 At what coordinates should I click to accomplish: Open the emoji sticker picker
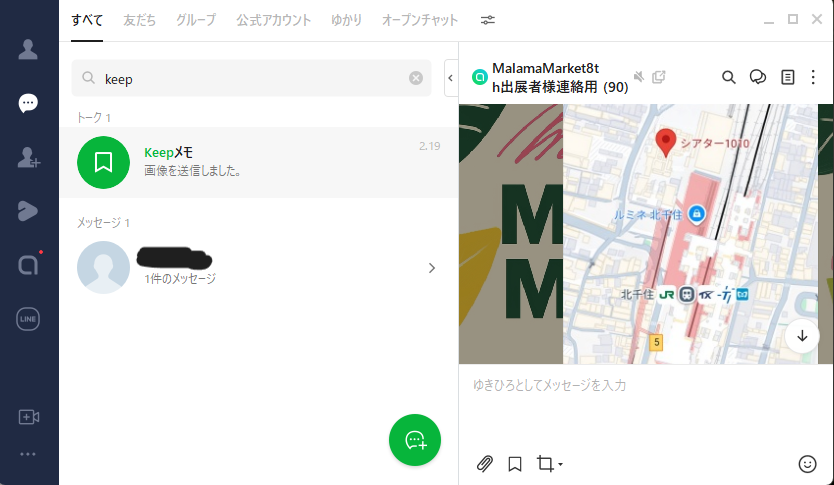(x=808, y=463)
